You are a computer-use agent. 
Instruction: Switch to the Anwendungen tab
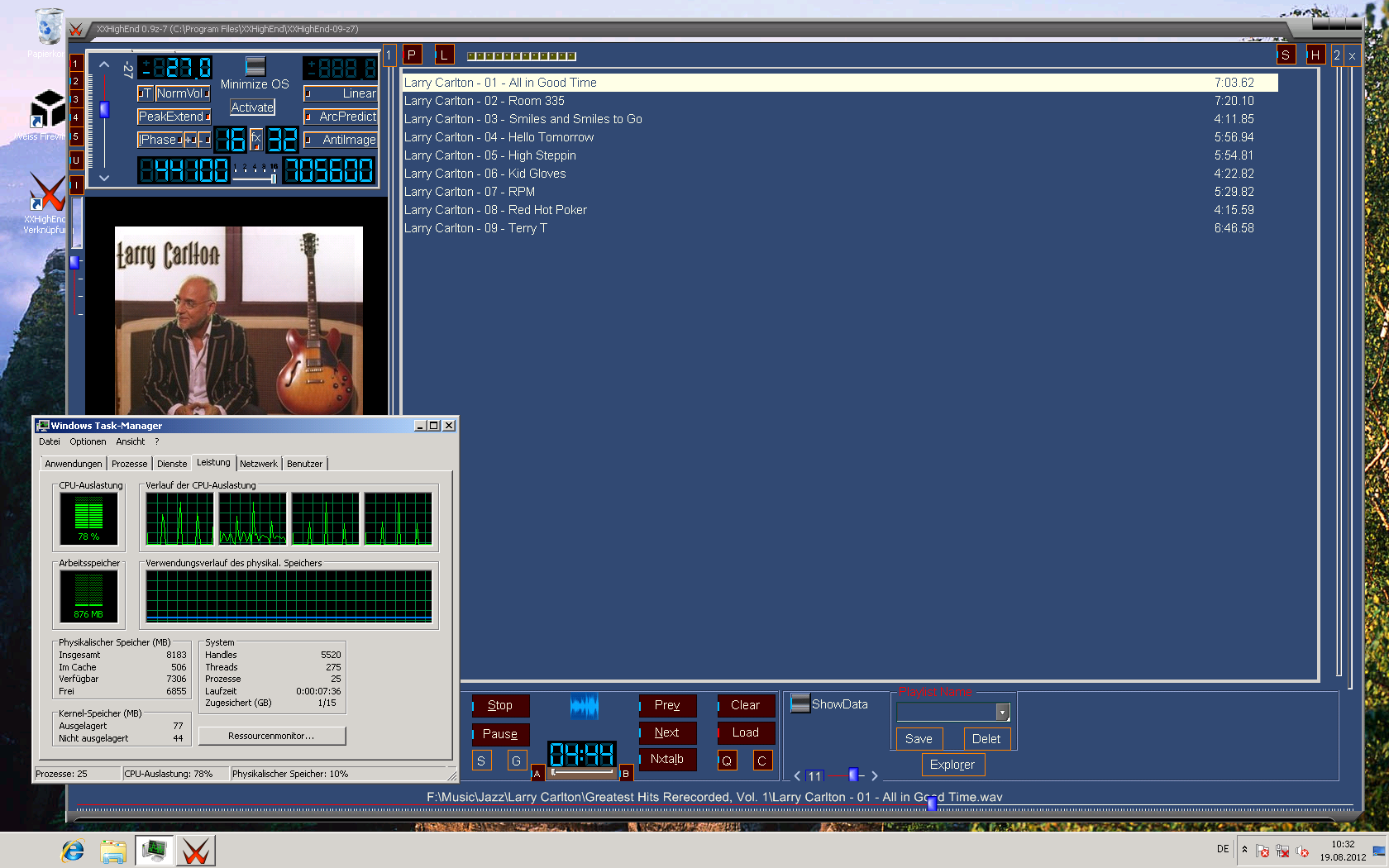pos(74,464)
